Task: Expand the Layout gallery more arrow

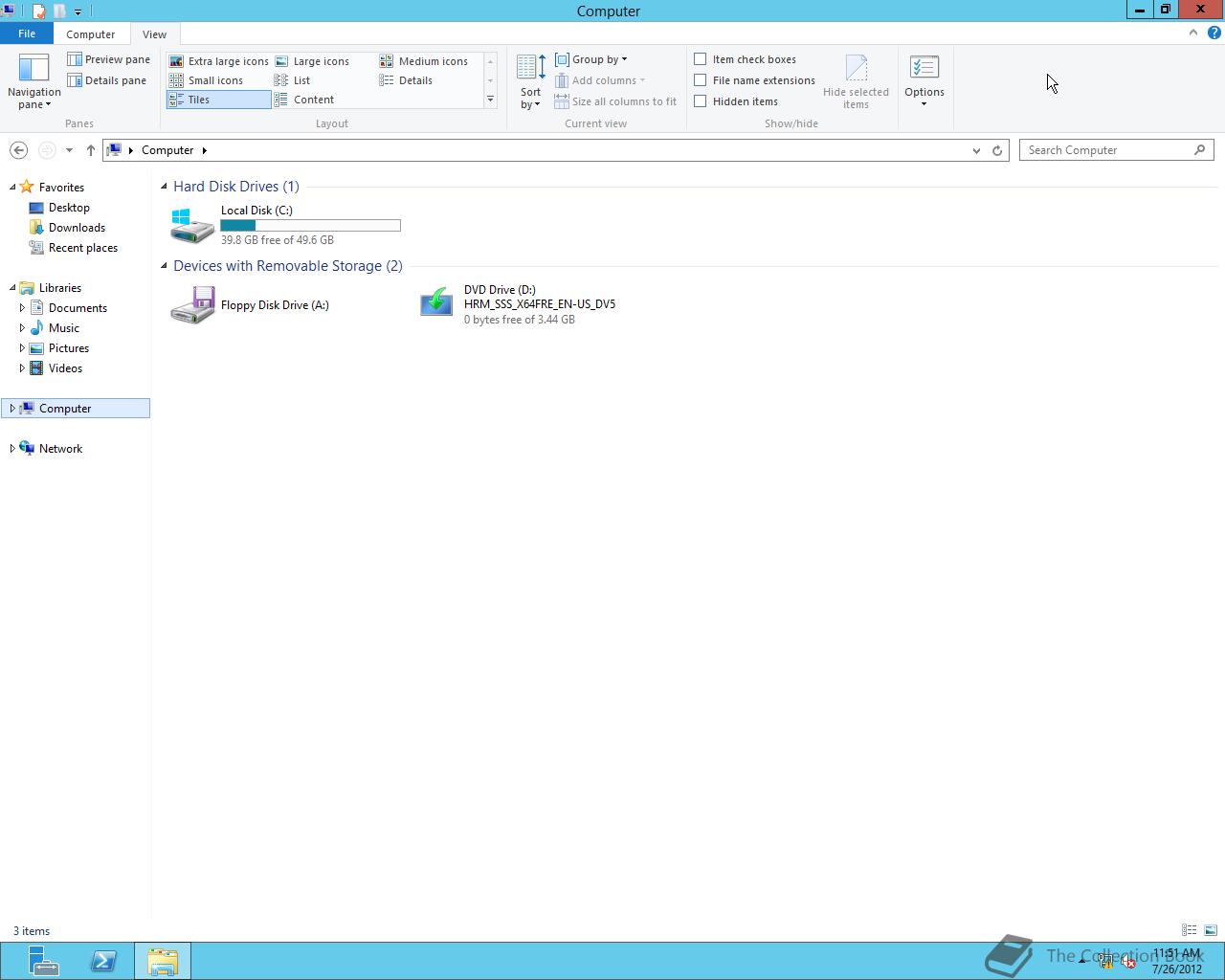Action: click(490, 100)
